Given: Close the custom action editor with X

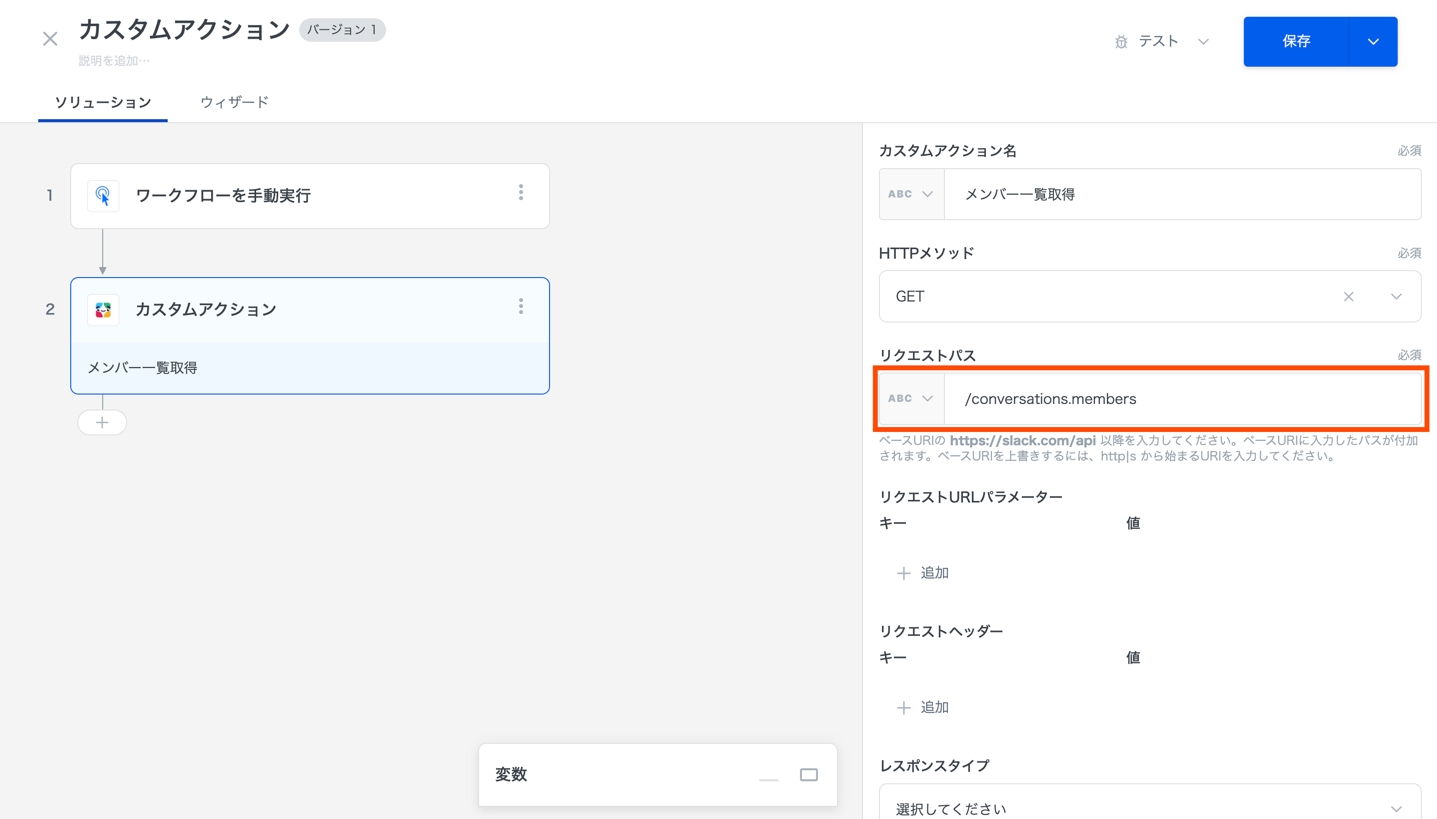Looking at the screenshot, I should click(x=50, y=39).
